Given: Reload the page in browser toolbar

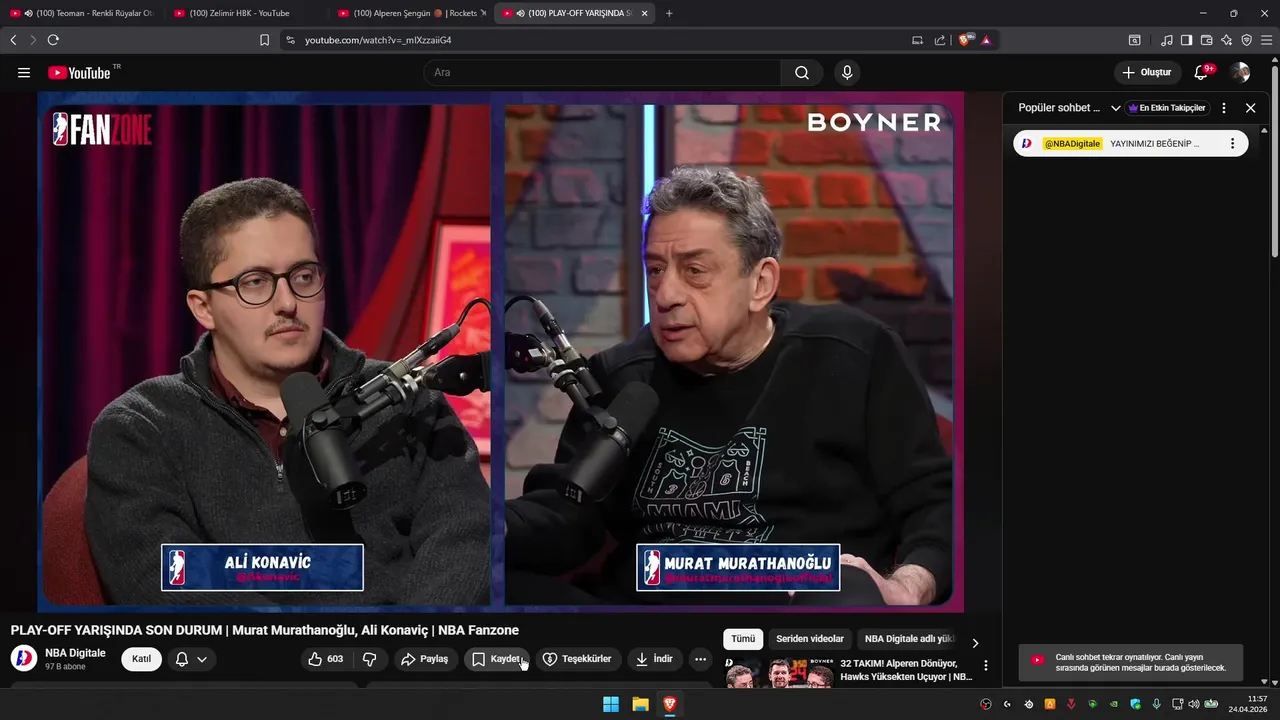Looking at the screenshot, I should (x=53, y=40).
